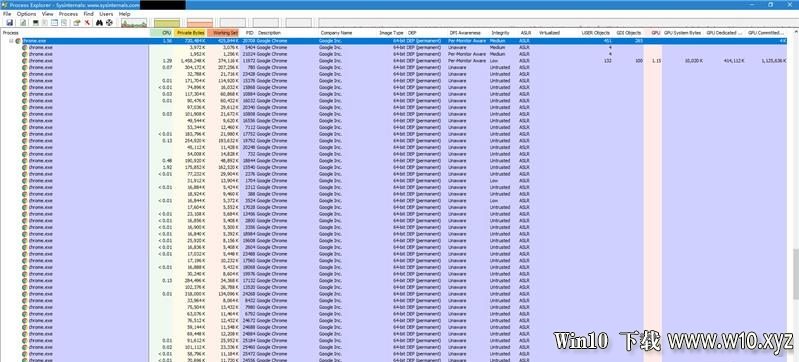Sort by the CPU column header
Screen dimensions: 799x362
pyautogui.click(x=162, y=33)
